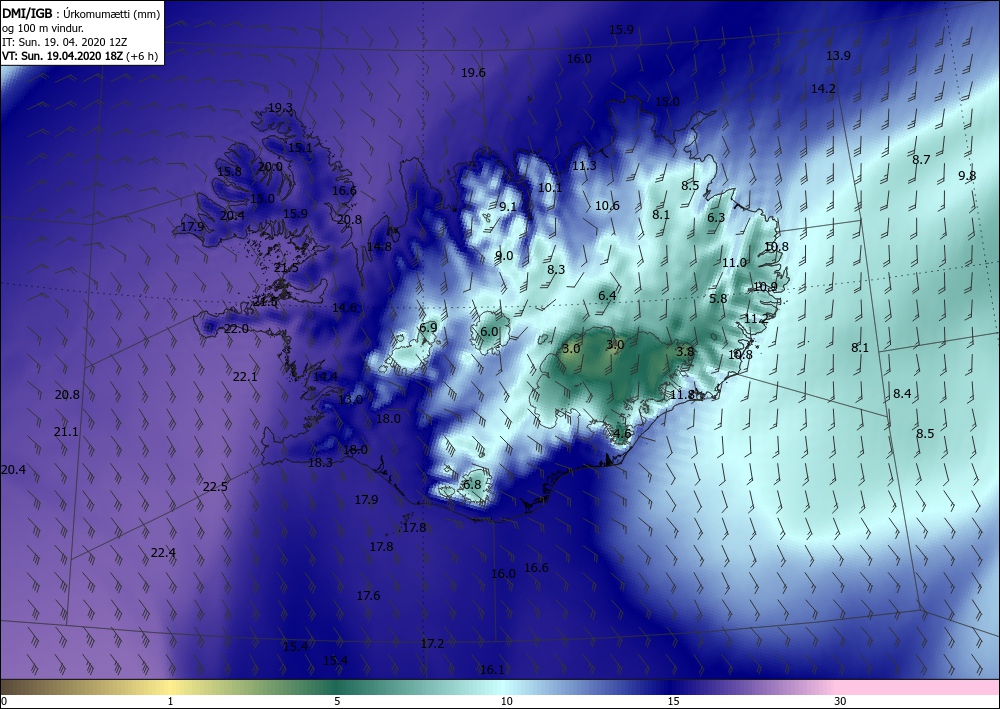
Task: Click the 4.6 value label
Action: tap(622, 434)
